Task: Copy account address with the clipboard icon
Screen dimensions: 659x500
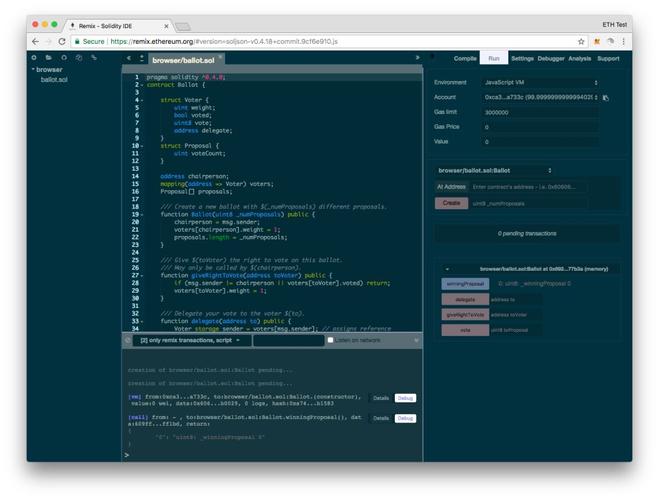Action: click(606, 97)
